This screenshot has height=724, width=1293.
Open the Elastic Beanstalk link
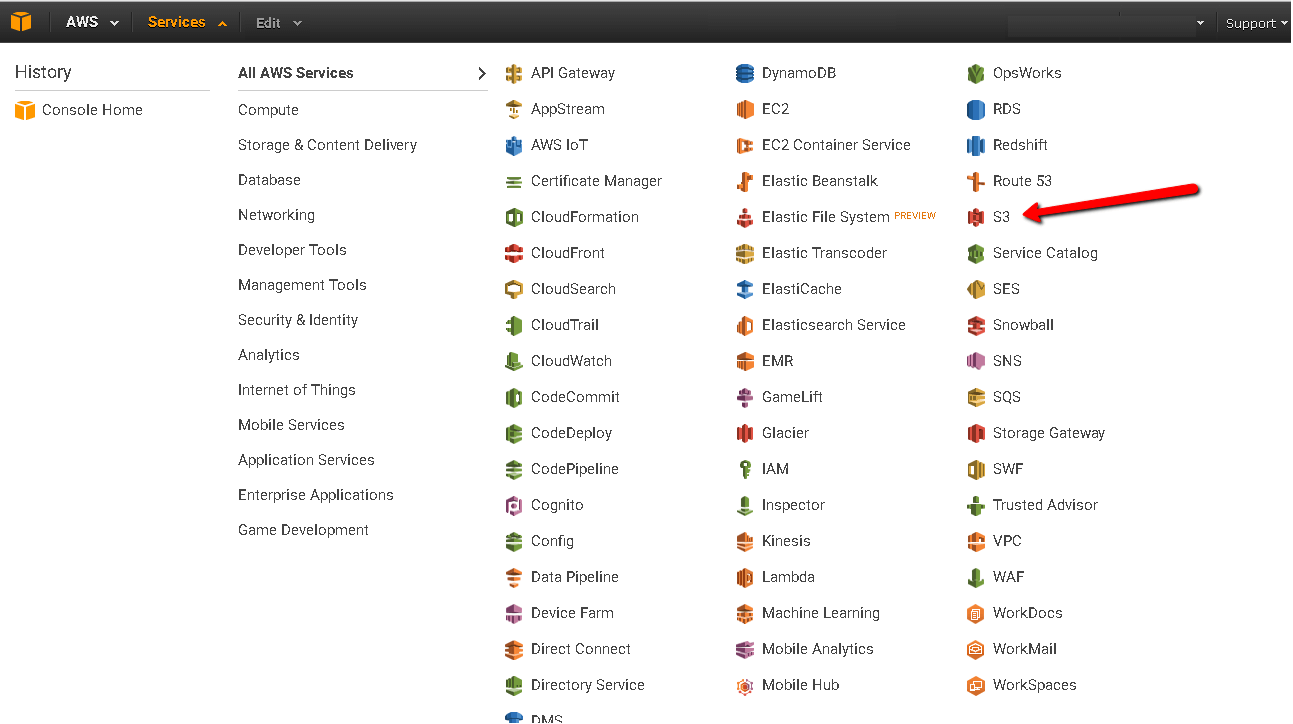(x=820, y=181)
